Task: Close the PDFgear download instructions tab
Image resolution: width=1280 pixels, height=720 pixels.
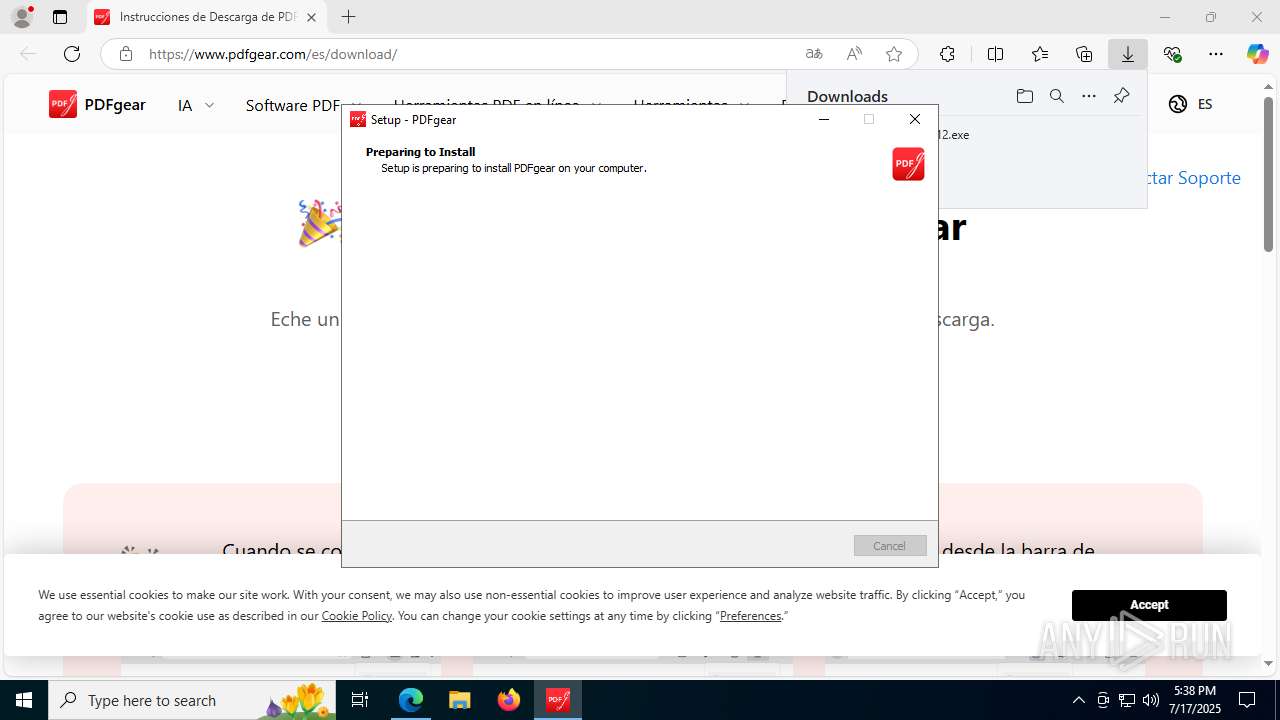Action: 311,17
